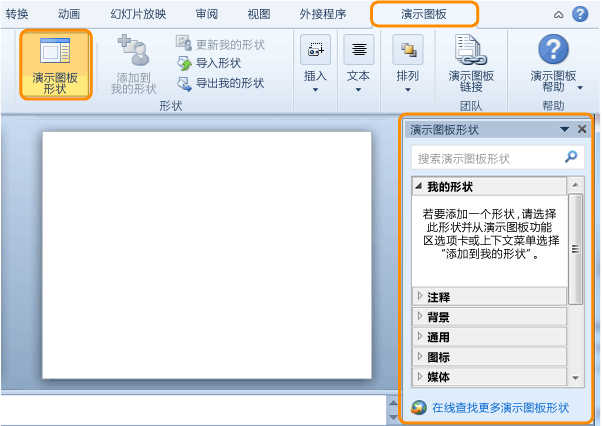Open the 演示图板形状 pane options arrow

pyautogui.click(x=564, y=129)
